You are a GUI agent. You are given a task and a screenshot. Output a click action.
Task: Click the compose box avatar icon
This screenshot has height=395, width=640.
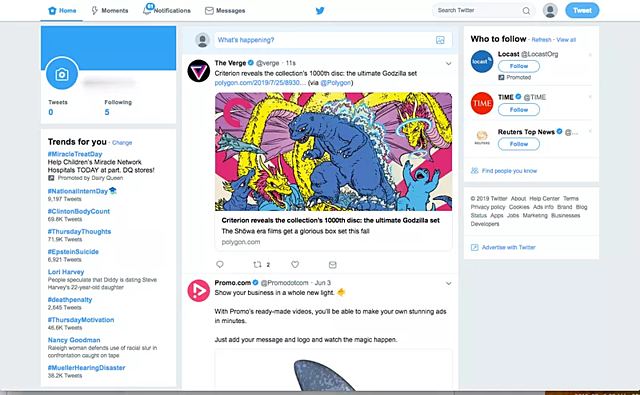(202, 40)
